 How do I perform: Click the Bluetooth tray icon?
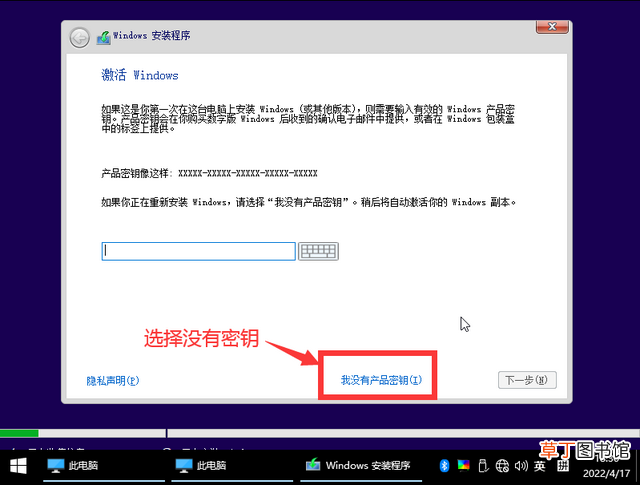[444, 465]
